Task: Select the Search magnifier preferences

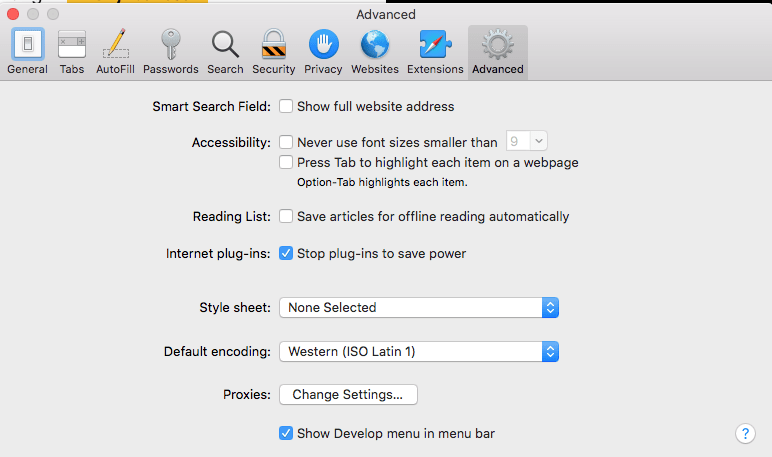Action: tap(225, 52)
